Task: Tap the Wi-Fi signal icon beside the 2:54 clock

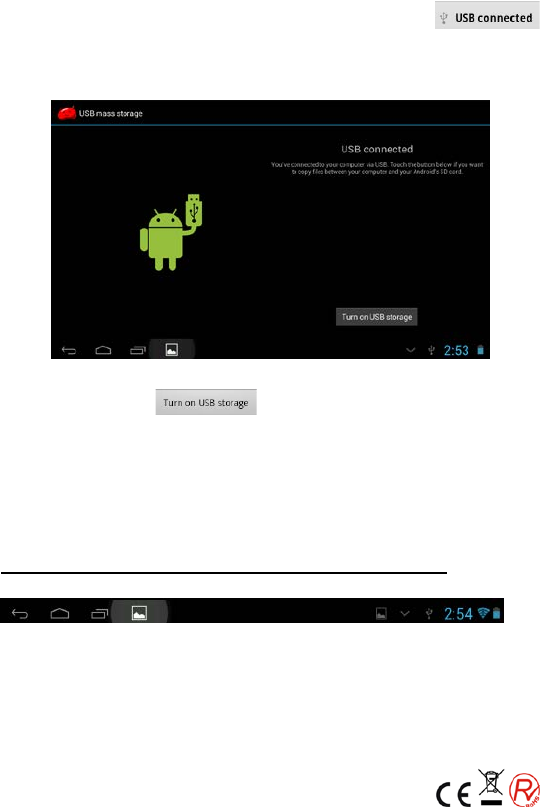Action: point(483,612)
